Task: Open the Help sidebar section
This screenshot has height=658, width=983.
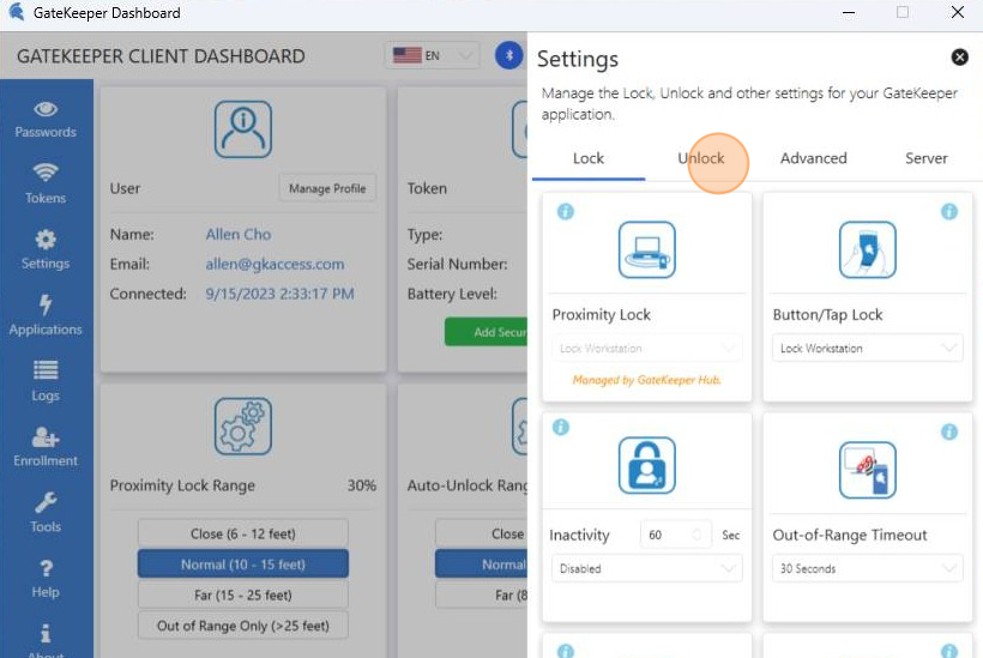Action: 46,578
